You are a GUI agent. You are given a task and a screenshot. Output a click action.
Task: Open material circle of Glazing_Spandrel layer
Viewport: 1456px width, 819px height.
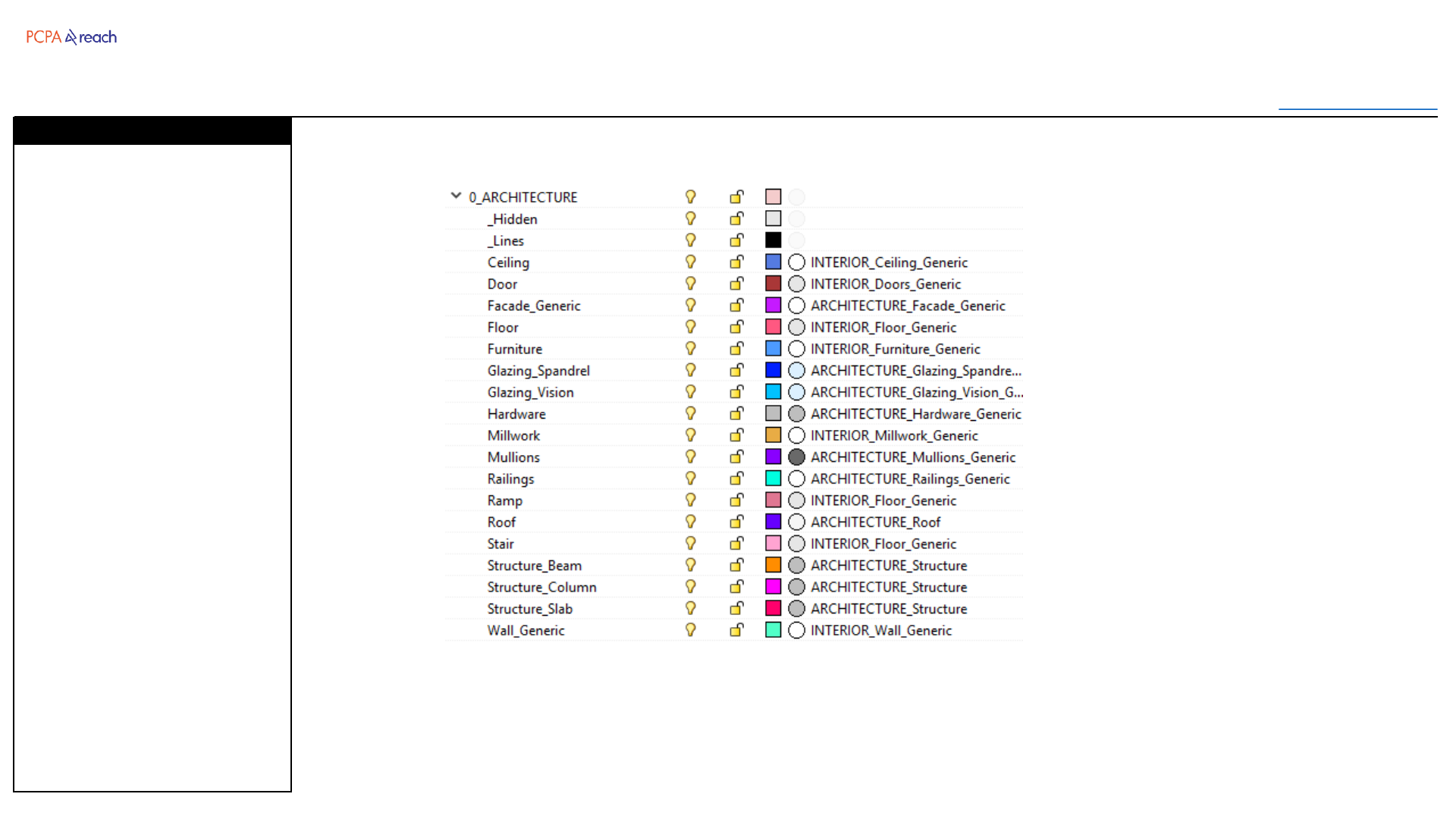796,371
